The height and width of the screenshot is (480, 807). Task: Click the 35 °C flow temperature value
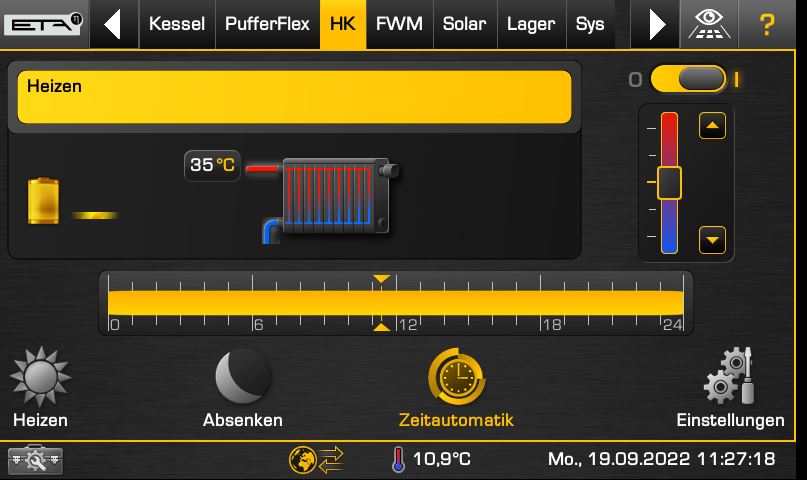point(212,165)
